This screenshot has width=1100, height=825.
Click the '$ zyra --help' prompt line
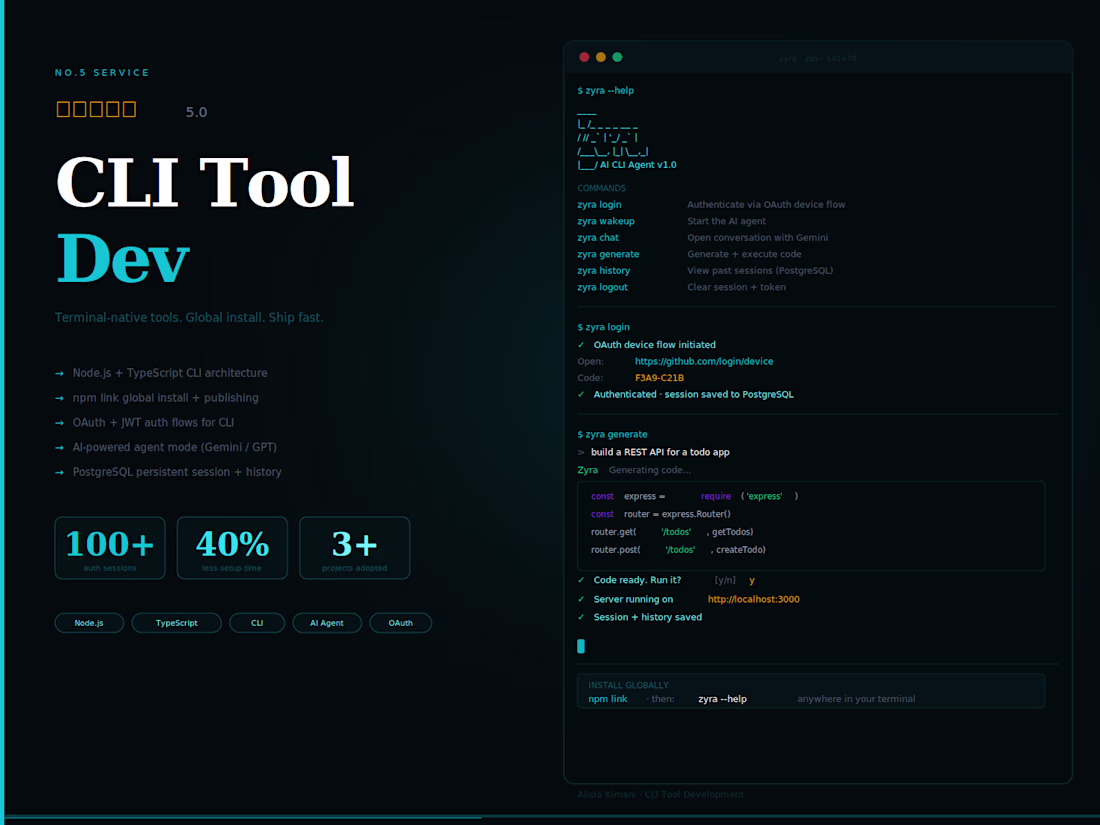click(605, 90)
